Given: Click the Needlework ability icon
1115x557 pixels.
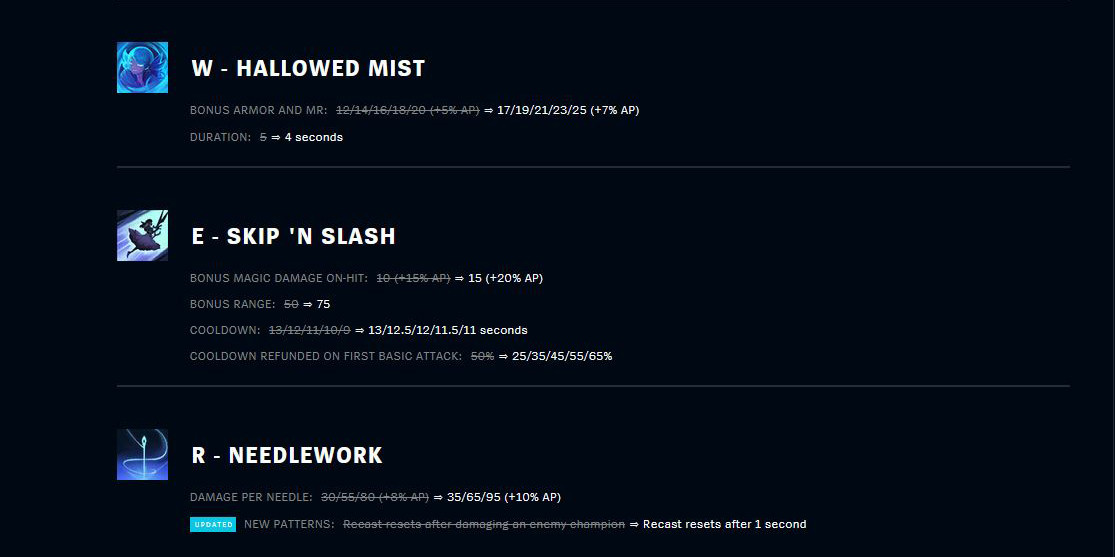Looking at the screenshot, I should tap(142, 455).
